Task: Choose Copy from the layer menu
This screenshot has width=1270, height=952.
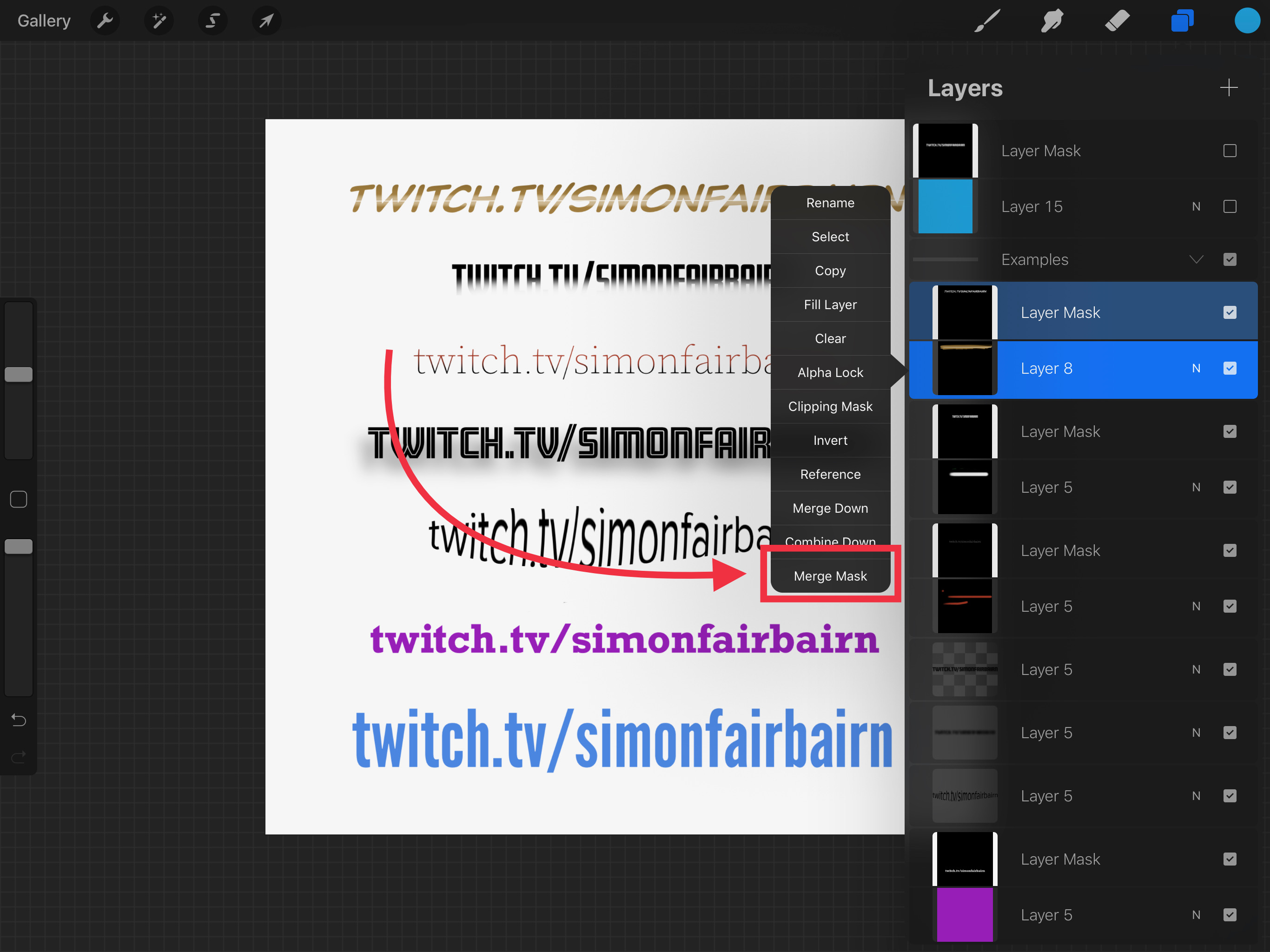Action: 830,271
